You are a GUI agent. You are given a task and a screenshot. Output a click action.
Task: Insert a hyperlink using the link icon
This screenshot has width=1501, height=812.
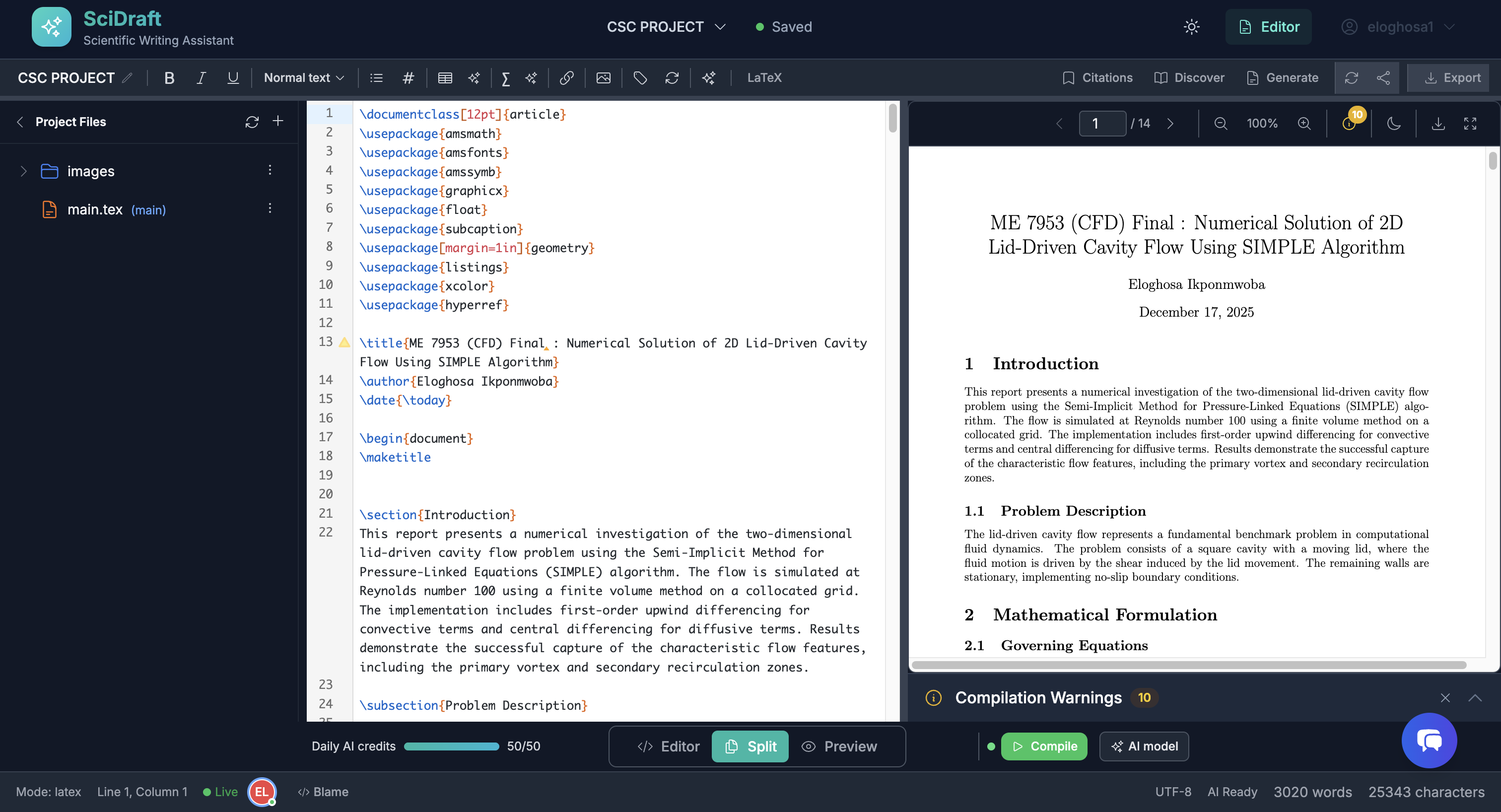click(566, 77)
